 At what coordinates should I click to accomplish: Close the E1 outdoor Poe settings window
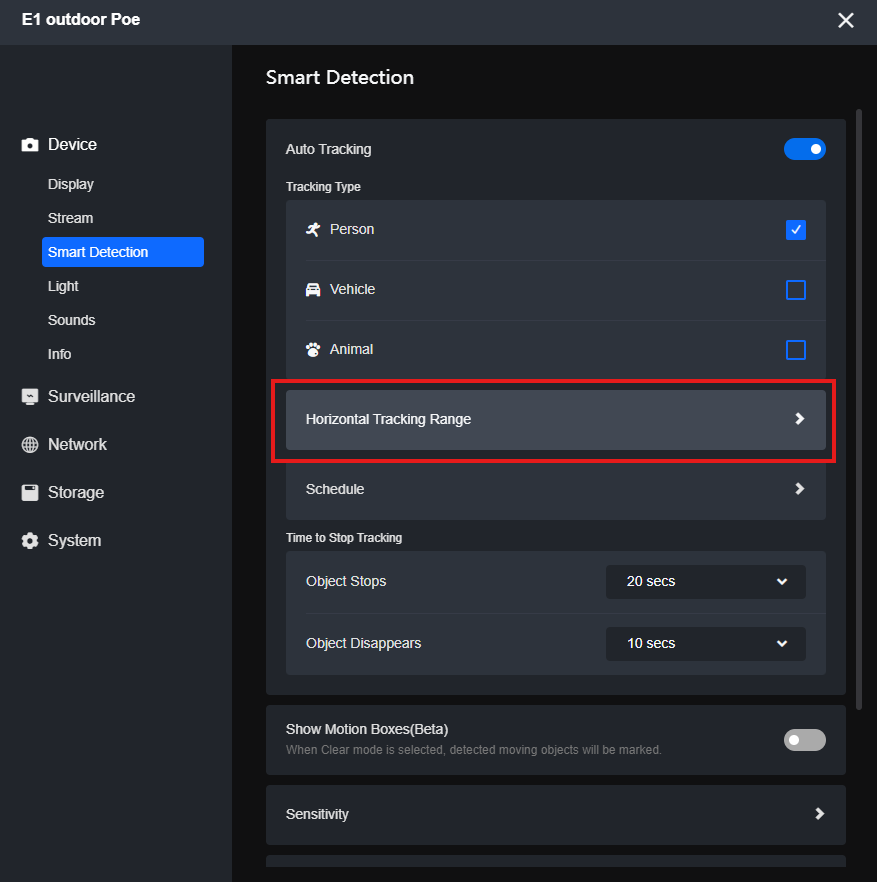tap(845, 20)
